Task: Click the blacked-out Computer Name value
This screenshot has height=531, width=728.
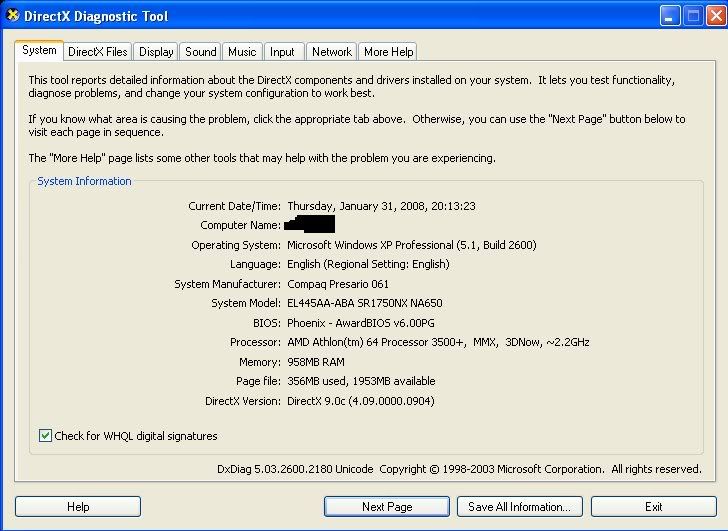Action: [309, 224]
